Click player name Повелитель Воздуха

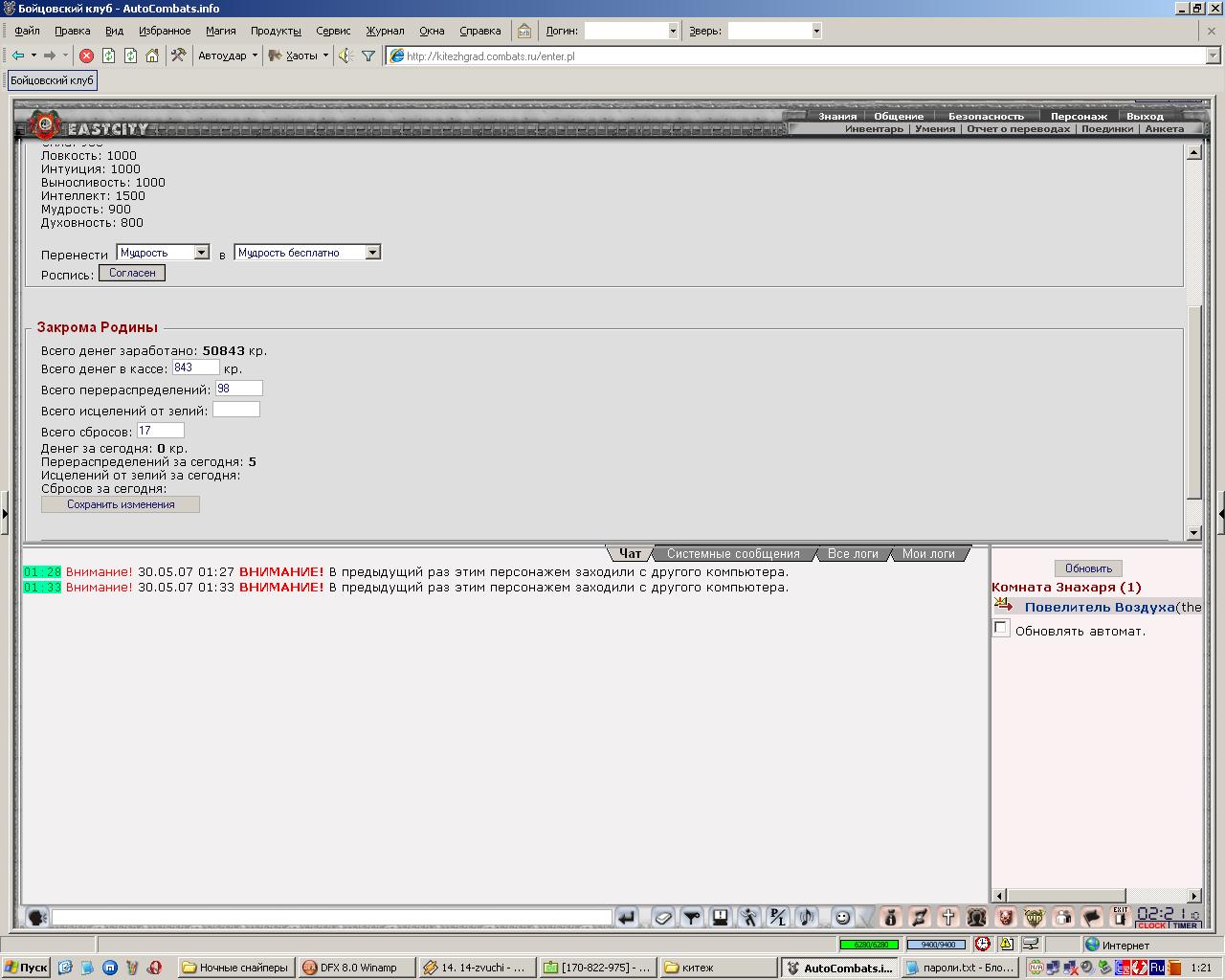tap(1100, 607)
